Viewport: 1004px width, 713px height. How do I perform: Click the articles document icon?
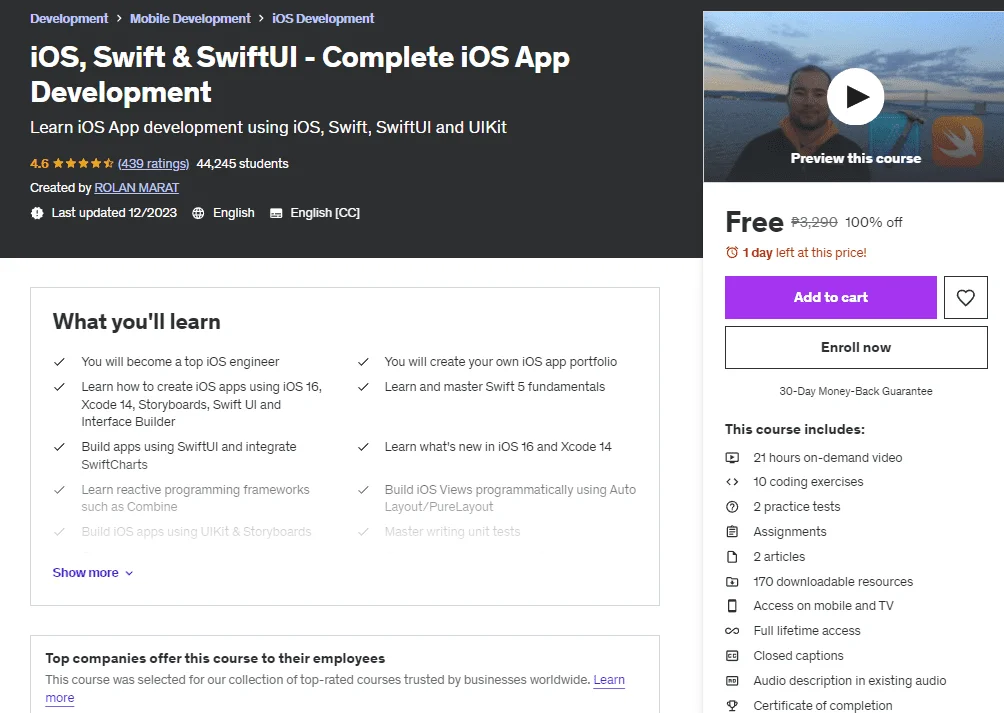(732, 557)
